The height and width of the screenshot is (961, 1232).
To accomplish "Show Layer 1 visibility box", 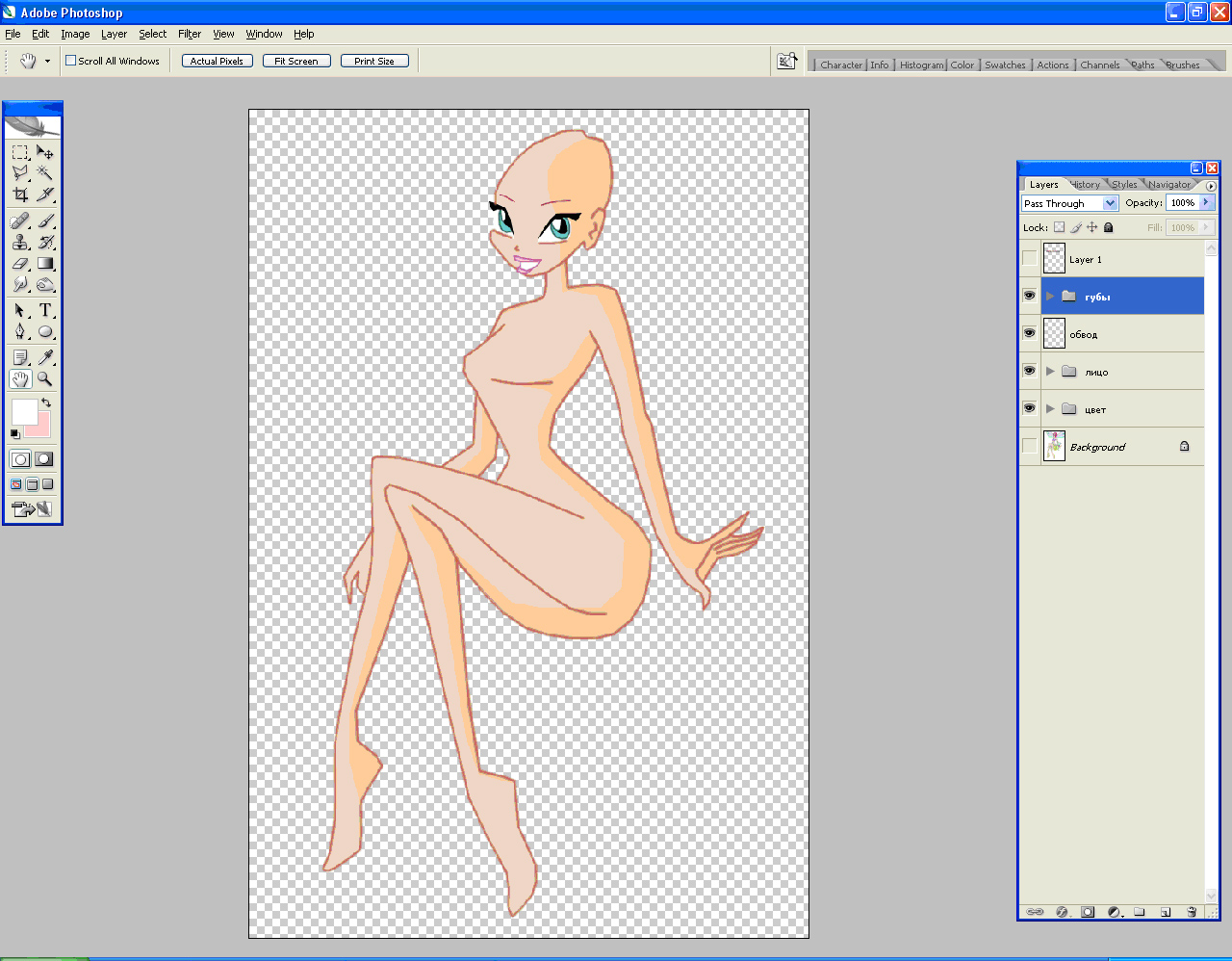I will click(1030, 259).
